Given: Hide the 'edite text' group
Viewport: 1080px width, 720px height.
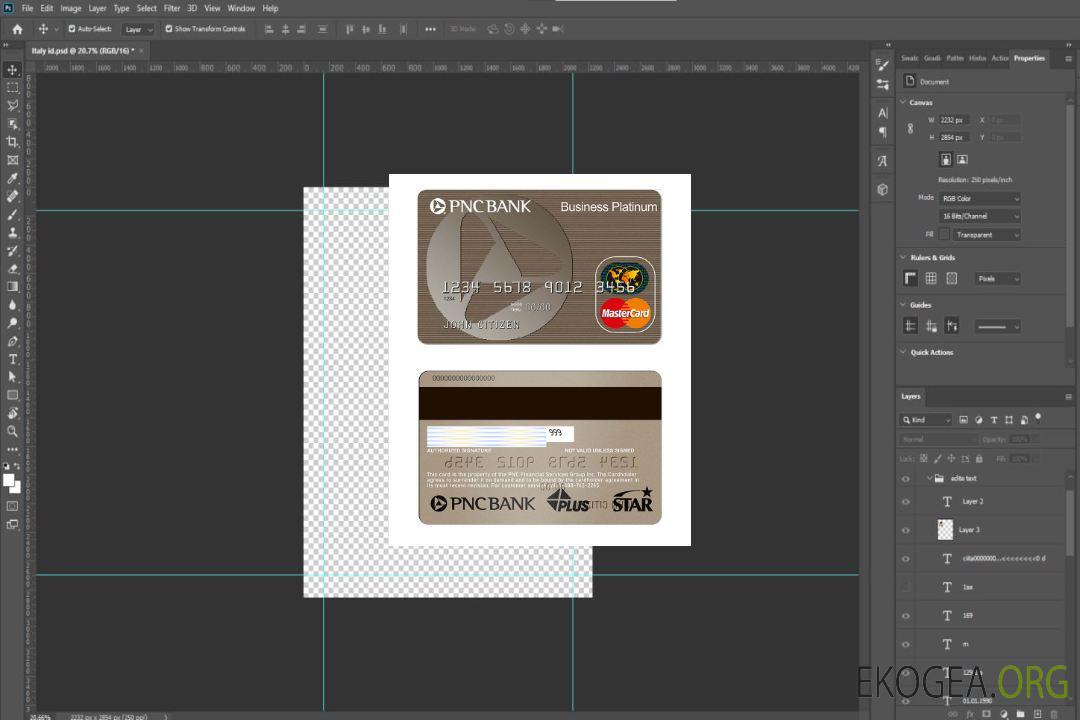Looking at the screenshot, I should pyautogui.click(x=906, y=479).
